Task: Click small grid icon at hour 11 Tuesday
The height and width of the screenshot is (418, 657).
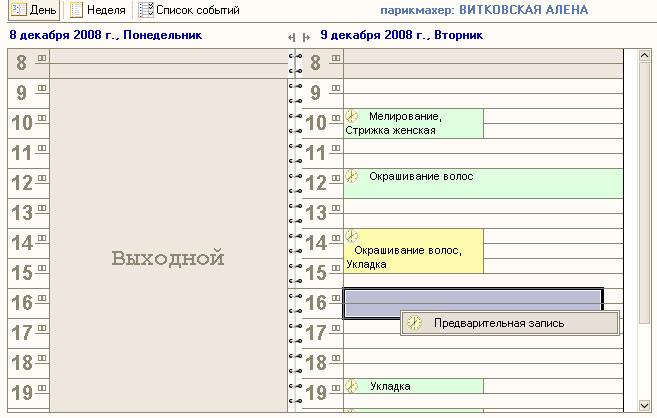Action: point(336,148)
